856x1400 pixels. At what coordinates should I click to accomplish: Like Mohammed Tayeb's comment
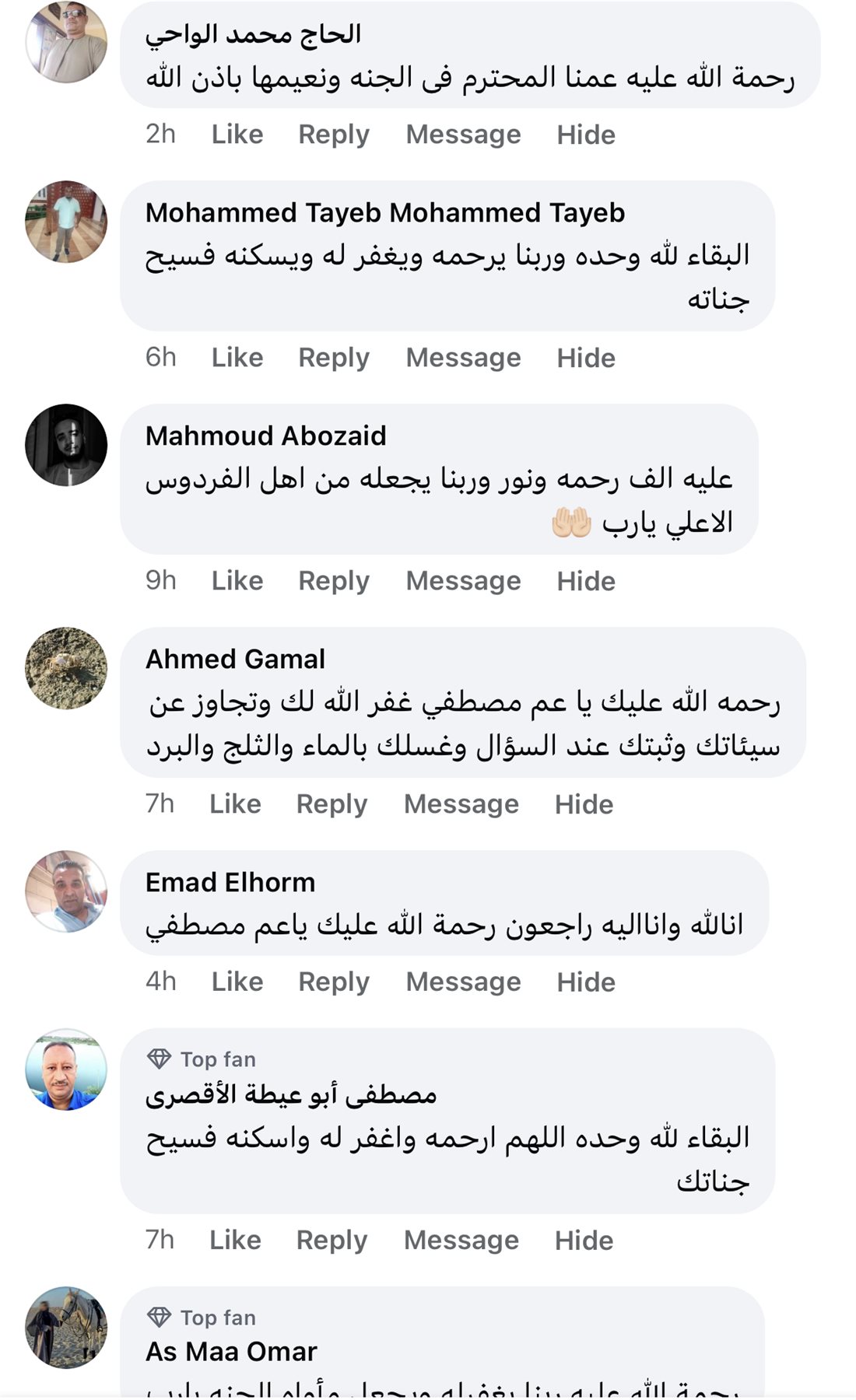coord(237,358)
